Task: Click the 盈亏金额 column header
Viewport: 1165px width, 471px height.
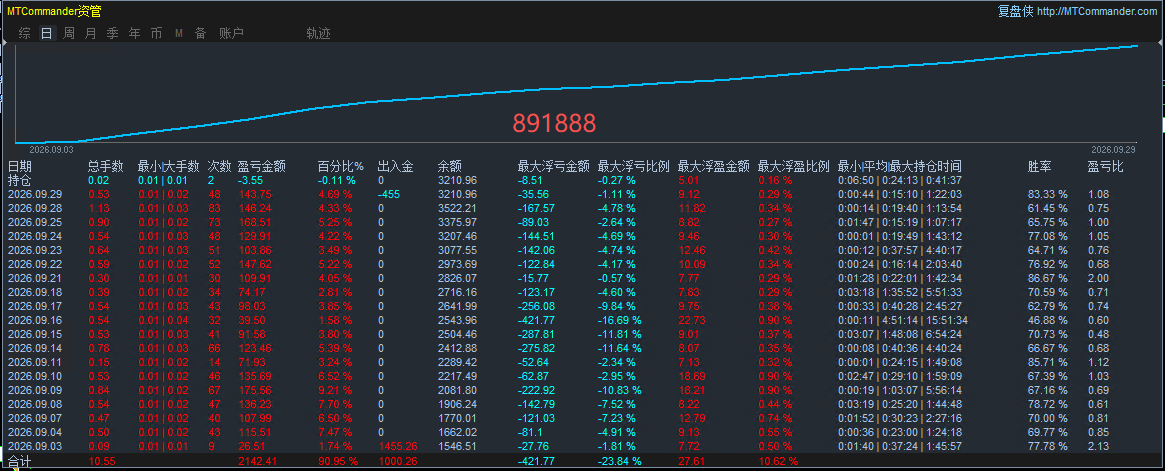Action: tap(262, 166)
